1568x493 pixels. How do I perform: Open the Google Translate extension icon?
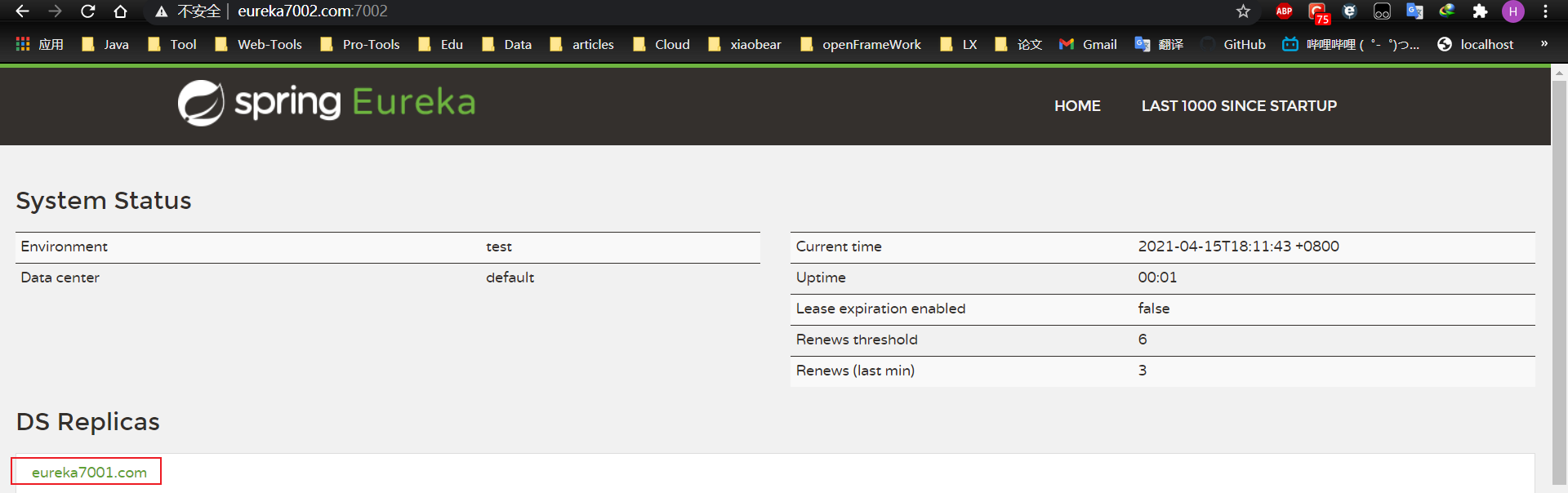[x=1414, y=11]
